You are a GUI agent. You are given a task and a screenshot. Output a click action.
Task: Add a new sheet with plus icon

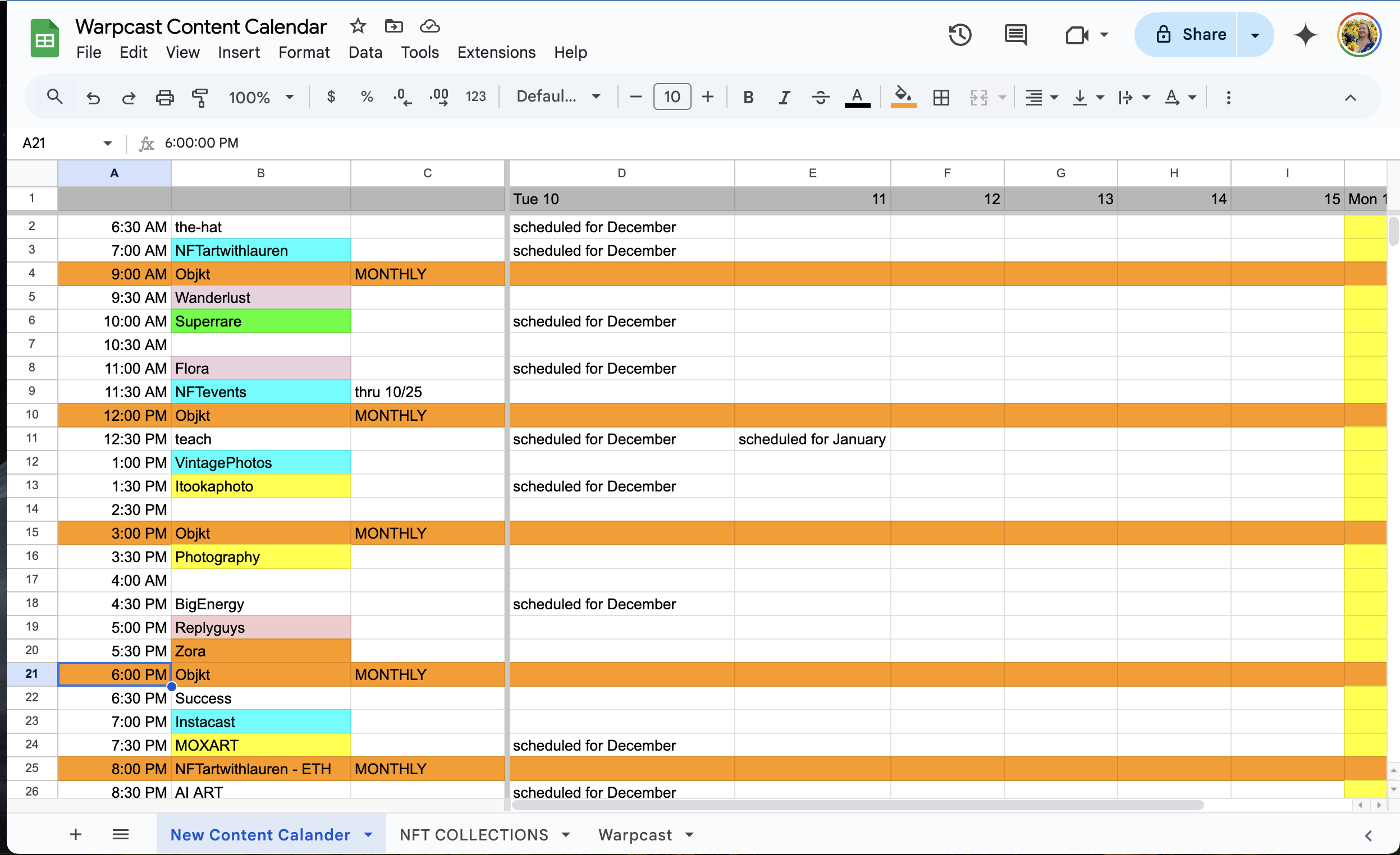pyautogui.click(x=76, y=835)
